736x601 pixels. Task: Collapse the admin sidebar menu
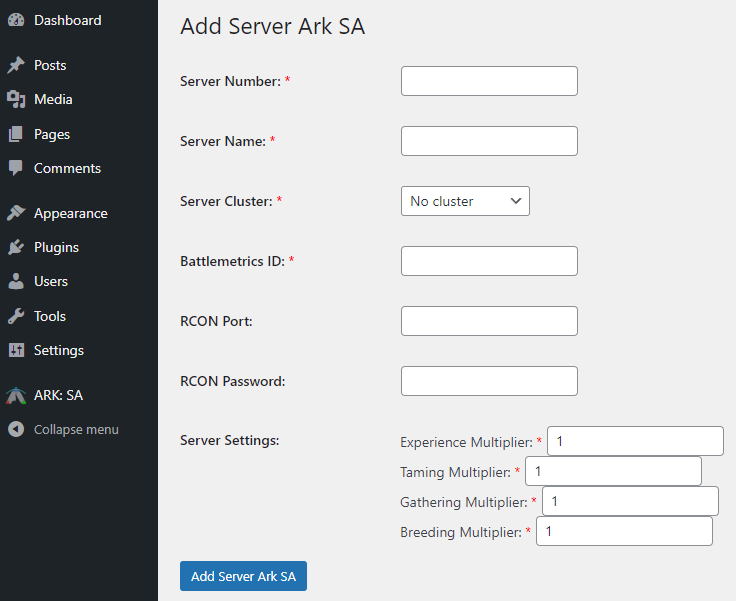(x=75, y=429)
